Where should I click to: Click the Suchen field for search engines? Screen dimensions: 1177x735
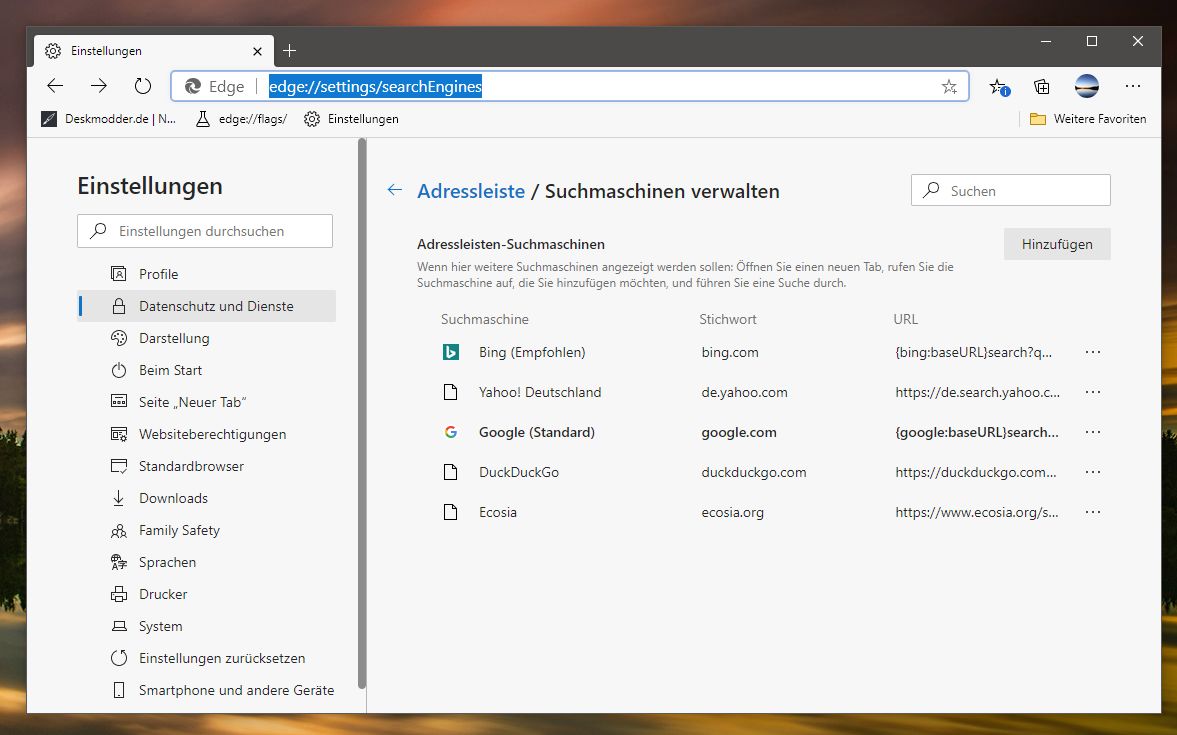(x=1010, y=190)
